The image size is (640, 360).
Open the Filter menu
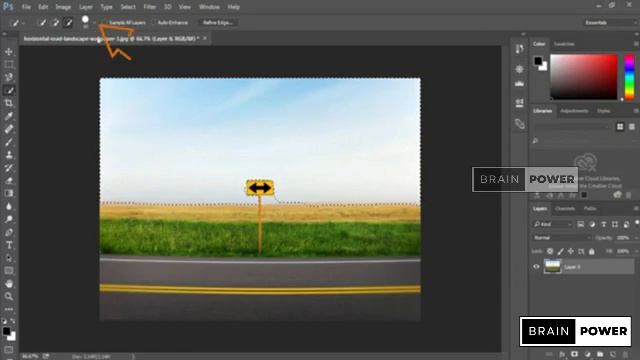149,7
